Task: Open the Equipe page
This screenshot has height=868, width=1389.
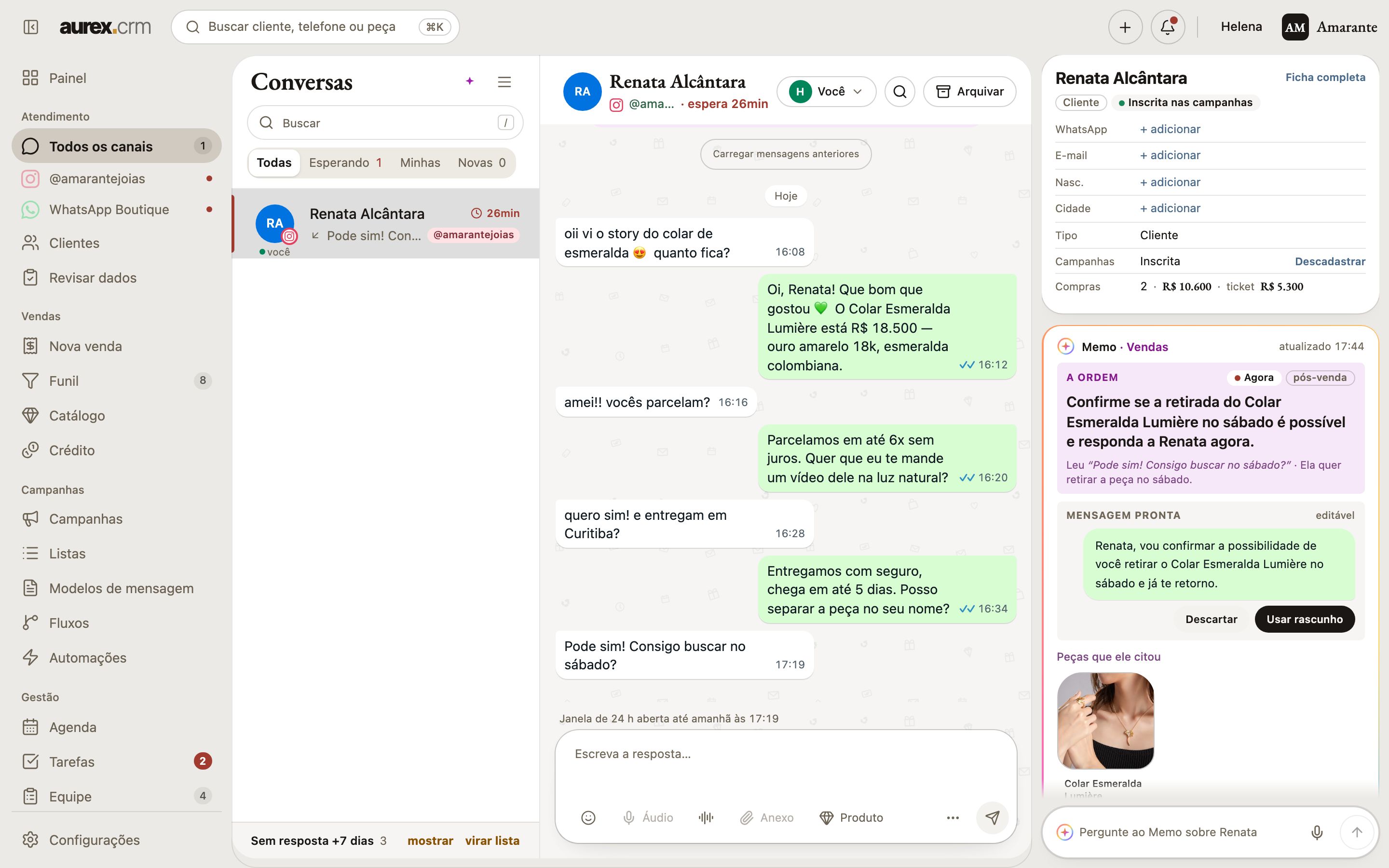Action: pyautogui.click(x=117, y=796)
